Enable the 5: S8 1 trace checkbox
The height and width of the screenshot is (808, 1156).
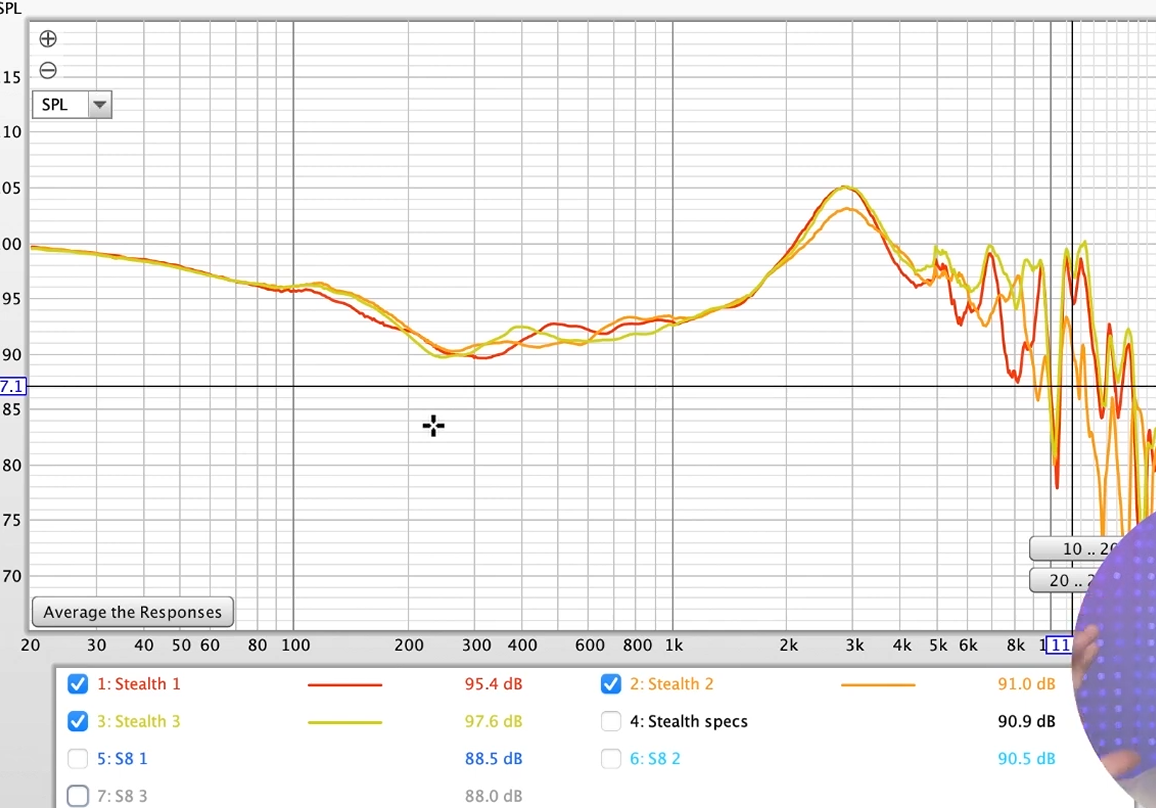point(77,759)
